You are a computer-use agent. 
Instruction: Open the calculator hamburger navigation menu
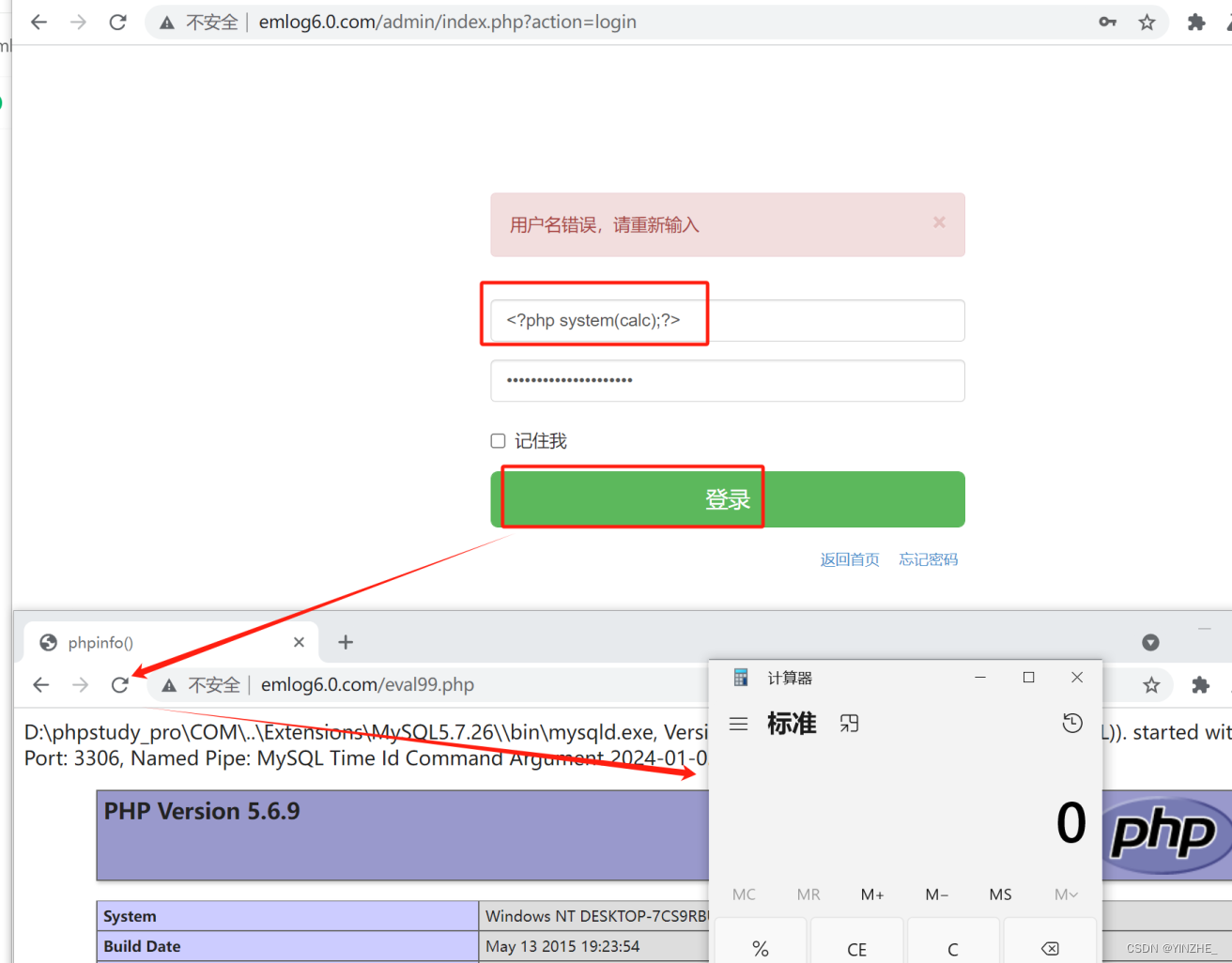click(739, 724)
